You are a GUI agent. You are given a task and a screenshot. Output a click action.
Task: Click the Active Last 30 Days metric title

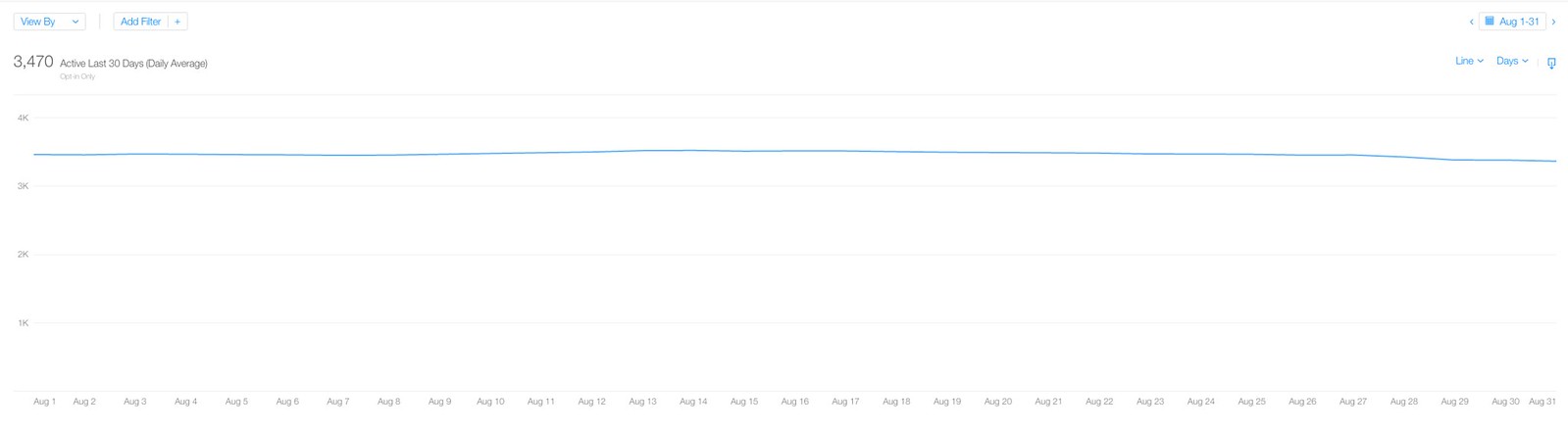133,64
